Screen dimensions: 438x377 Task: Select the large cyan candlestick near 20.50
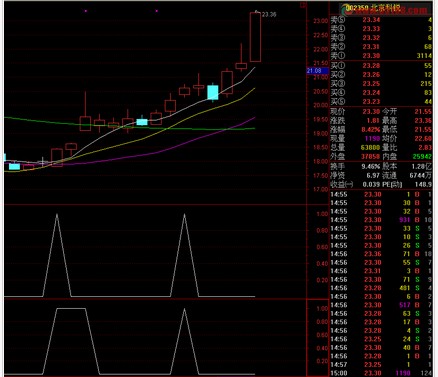point(213,92)
